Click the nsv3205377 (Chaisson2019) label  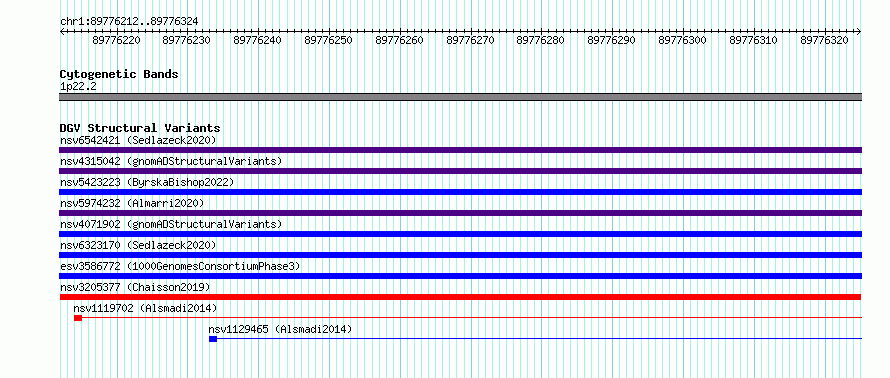point(135,287)
